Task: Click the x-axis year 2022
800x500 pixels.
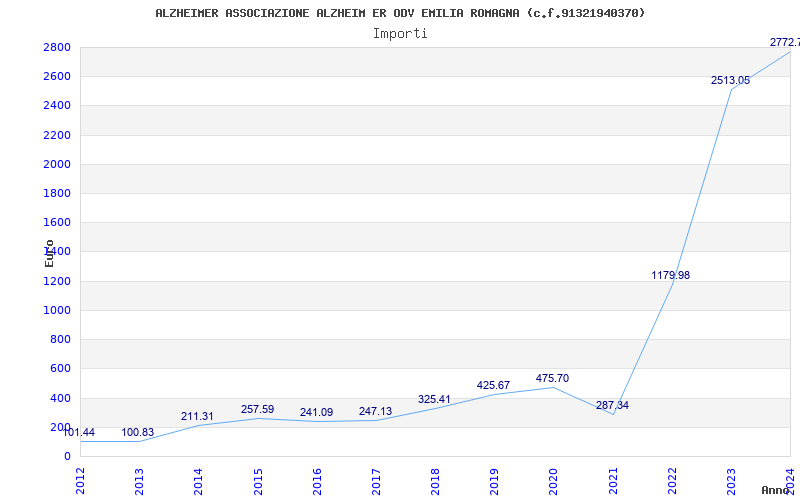Action: tap(672, 481)
